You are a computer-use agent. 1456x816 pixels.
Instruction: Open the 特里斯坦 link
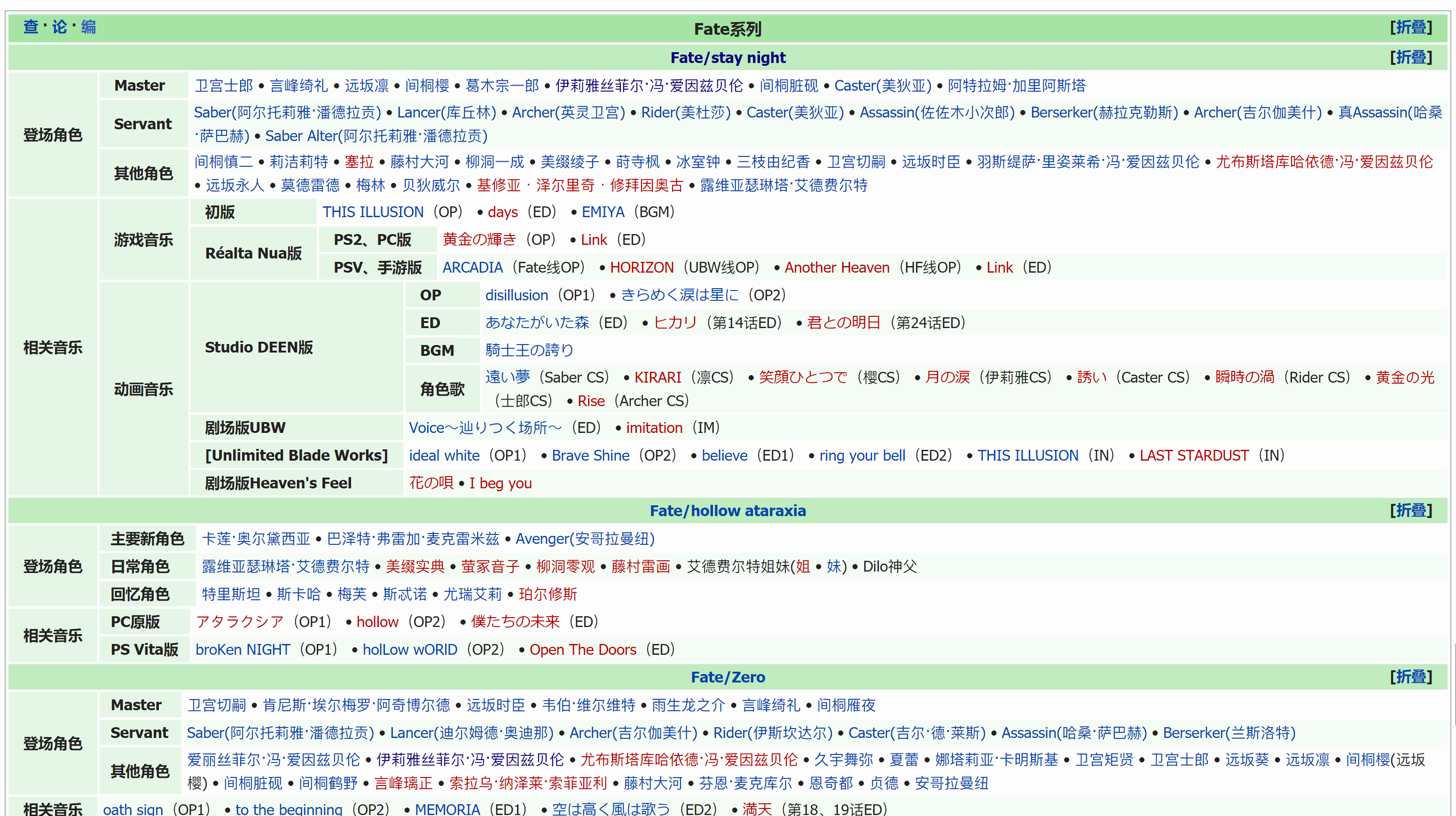(231, 594)
